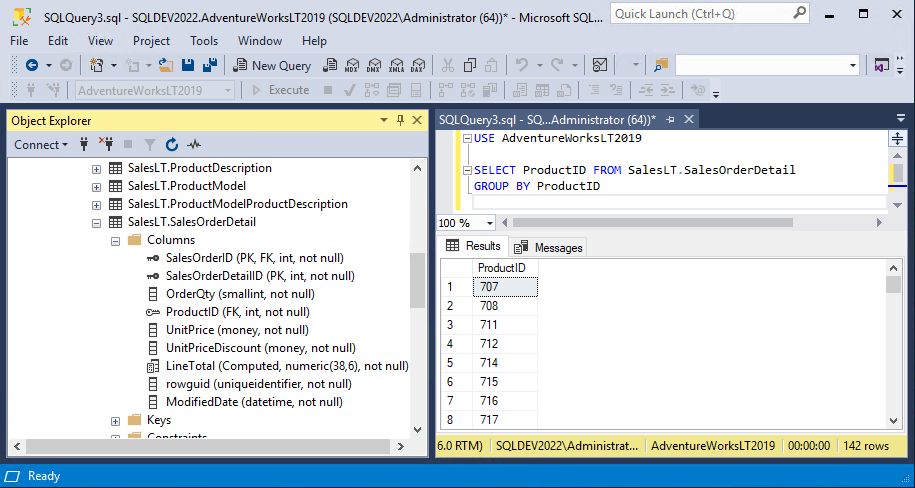Open the View menu
915x488 pixels.
tap(100, 41)
